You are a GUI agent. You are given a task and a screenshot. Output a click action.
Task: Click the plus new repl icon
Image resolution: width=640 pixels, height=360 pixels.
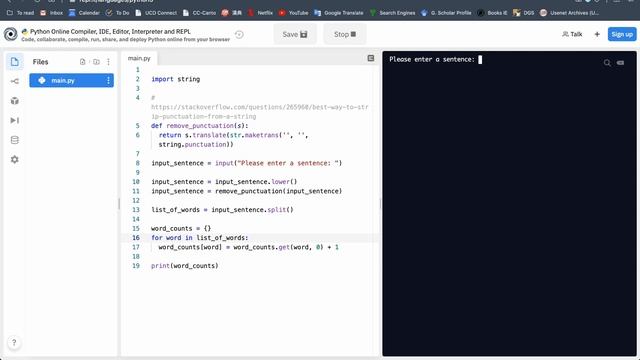[x=597, y=34]
